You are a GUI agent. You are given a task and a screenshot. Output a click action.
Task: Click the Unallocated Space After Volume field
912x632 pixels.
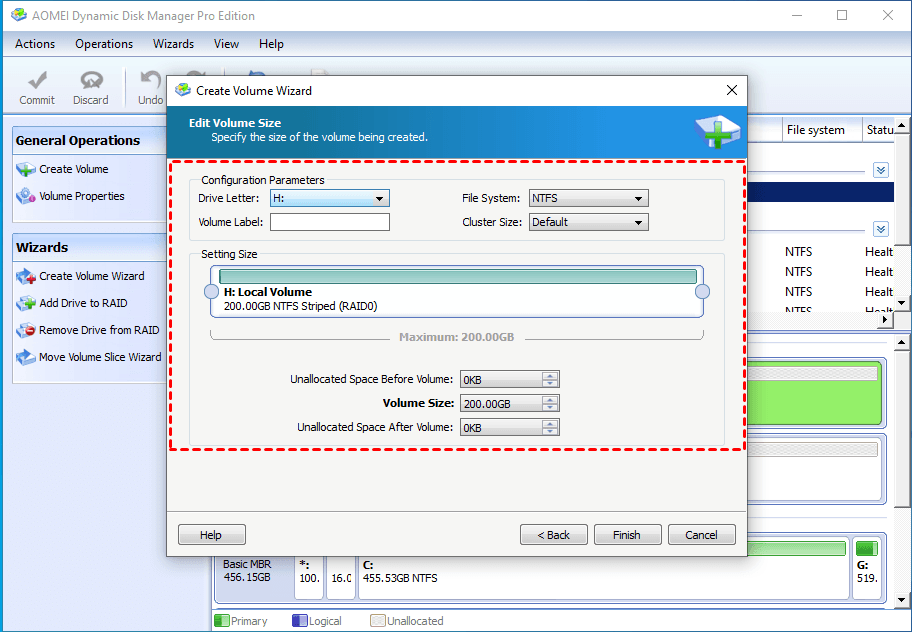click(501, 428)
